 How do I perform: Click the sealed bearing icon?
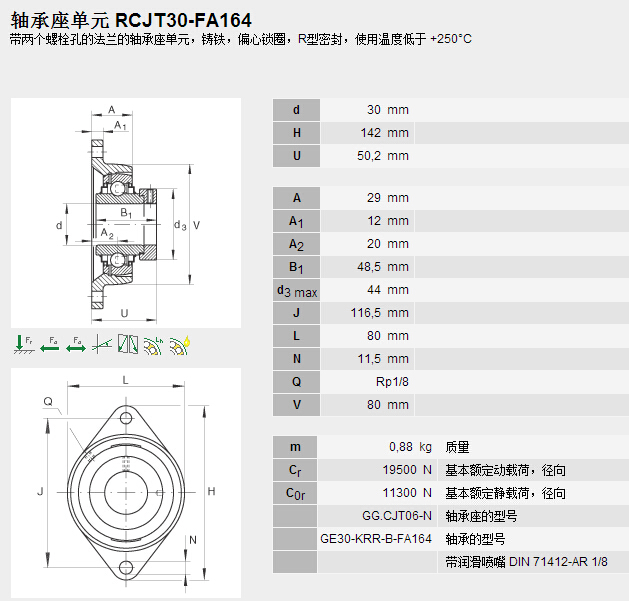pos(127,344)
